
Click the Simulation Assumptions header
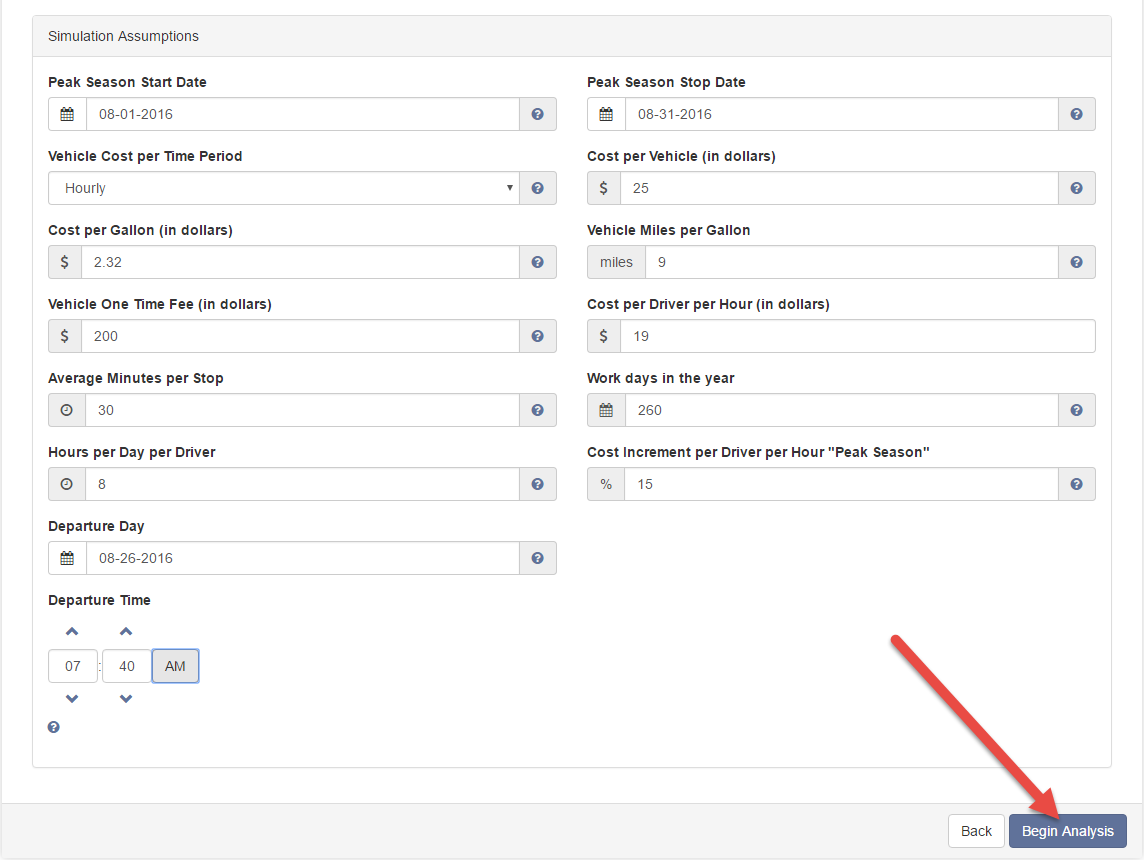123,35
